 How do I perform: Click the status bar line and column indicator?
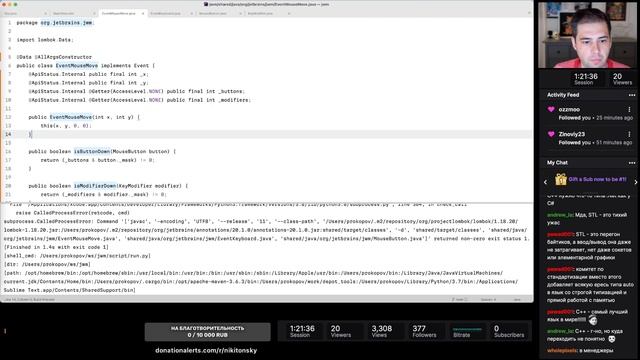click(x=29, y=300)
